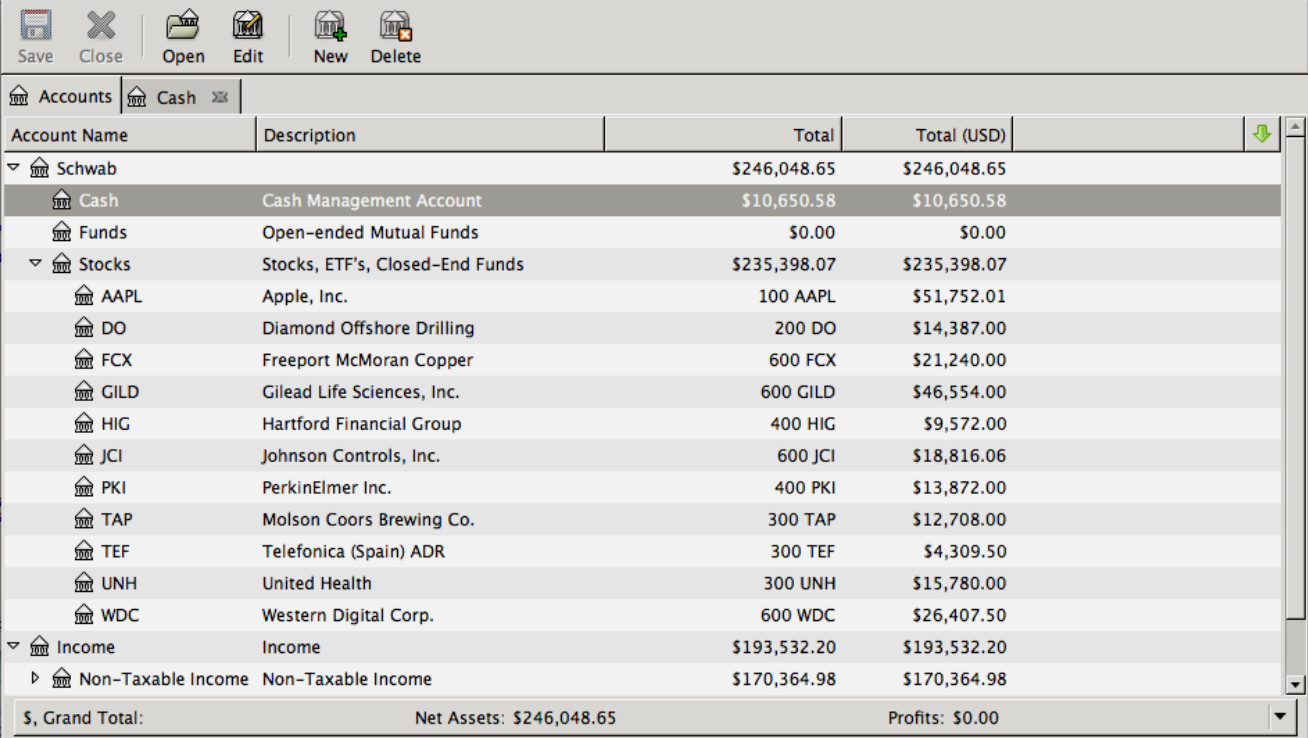Click the $51,752.01 AAPL total value
1308x738 pixels.
[x=959, y=296]
